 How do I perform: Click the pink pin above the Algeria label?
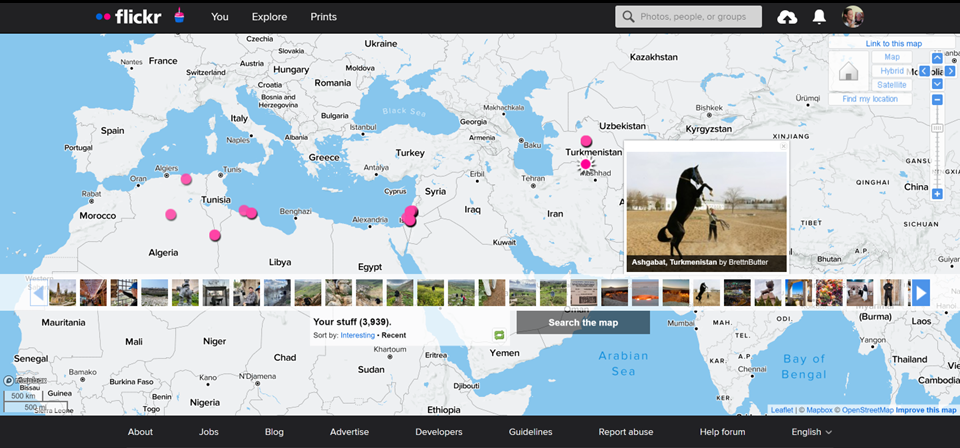point(171,214)
